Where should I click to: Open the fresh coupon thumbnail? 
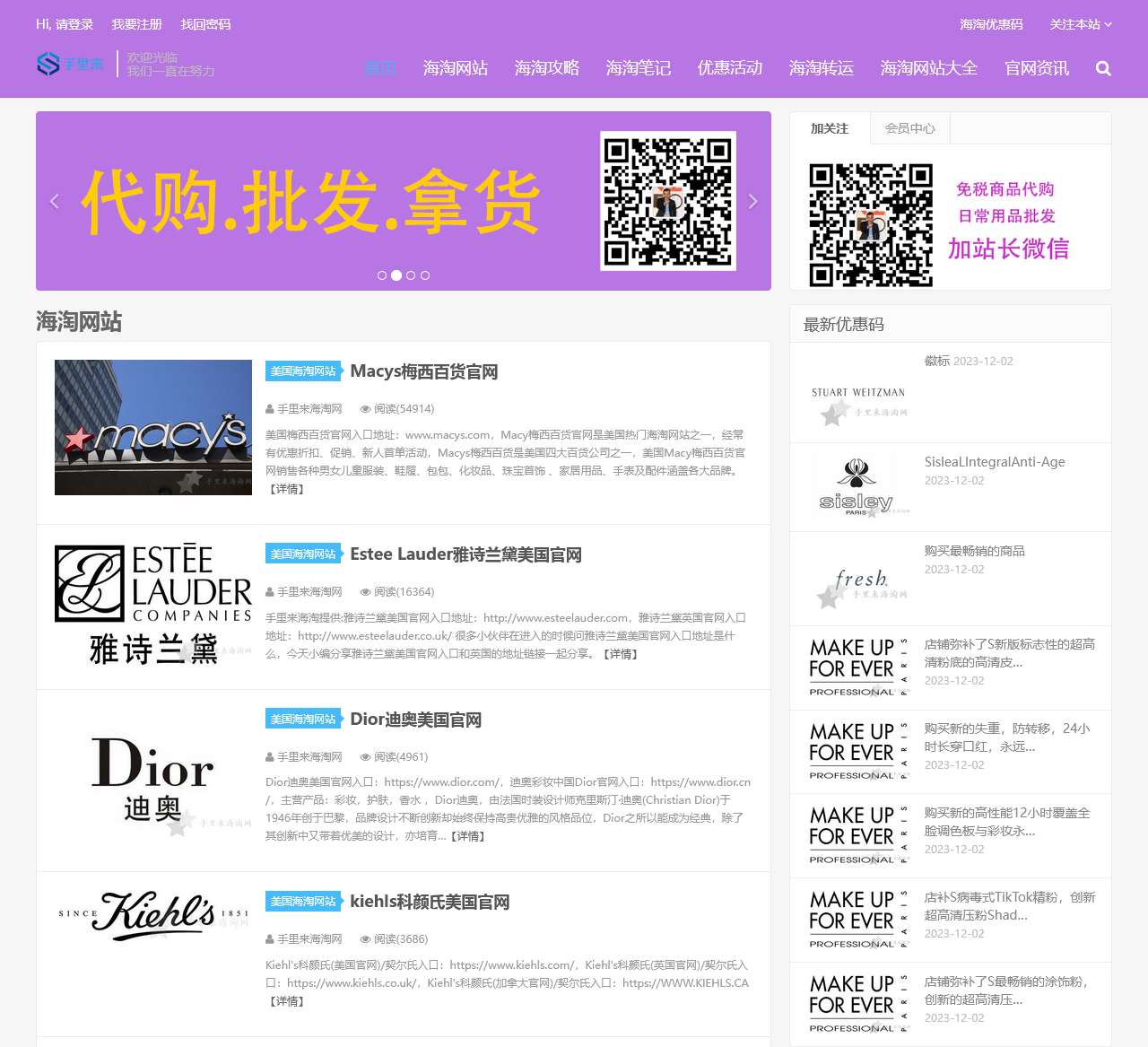click(858, 580)
